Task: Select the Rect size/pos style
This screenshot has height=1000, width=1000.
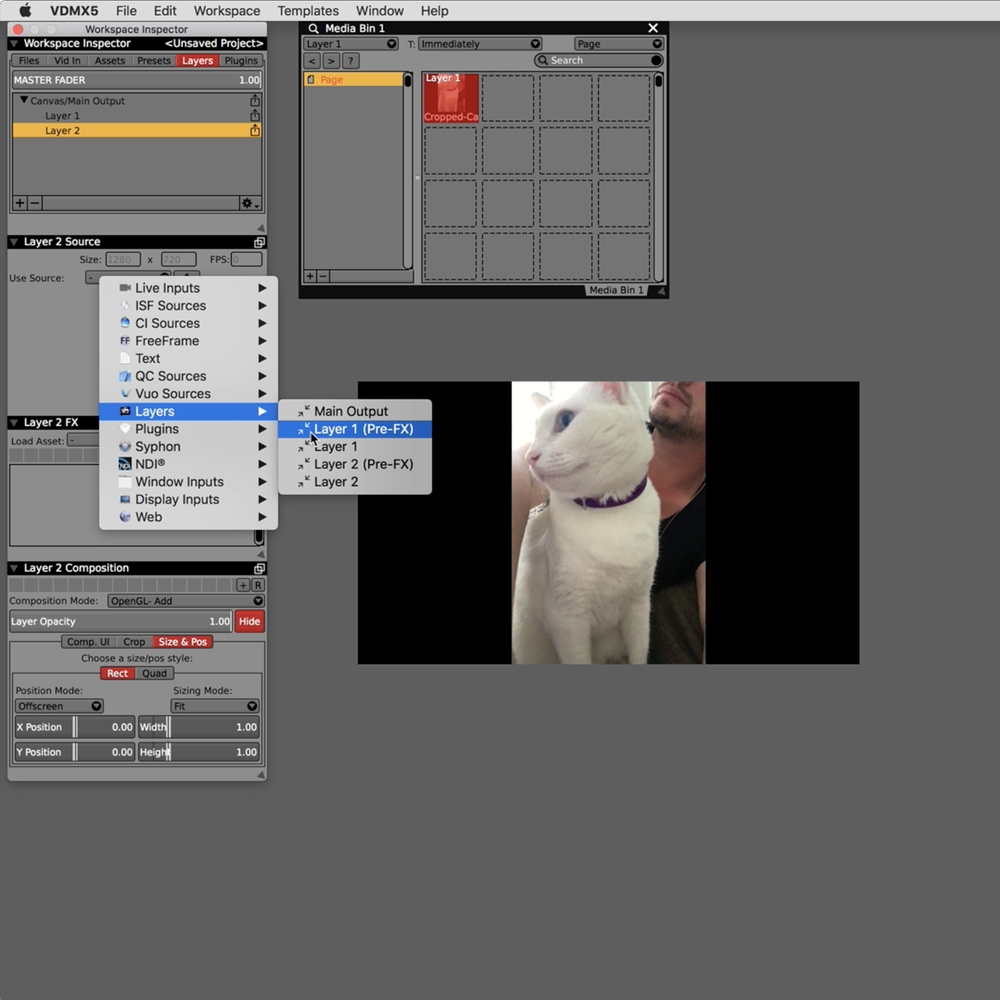Action: point(117,673)
